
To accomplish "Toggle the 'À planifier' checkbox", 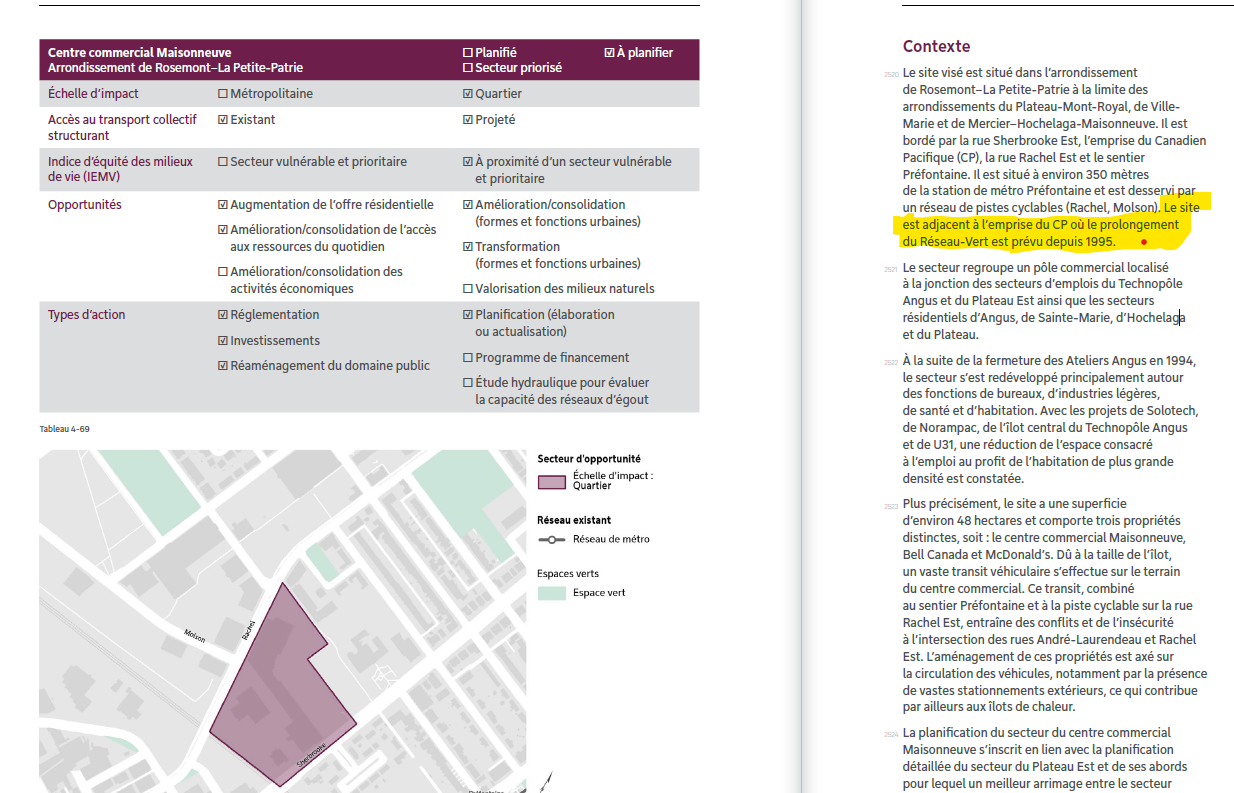I will coord(610,53).
